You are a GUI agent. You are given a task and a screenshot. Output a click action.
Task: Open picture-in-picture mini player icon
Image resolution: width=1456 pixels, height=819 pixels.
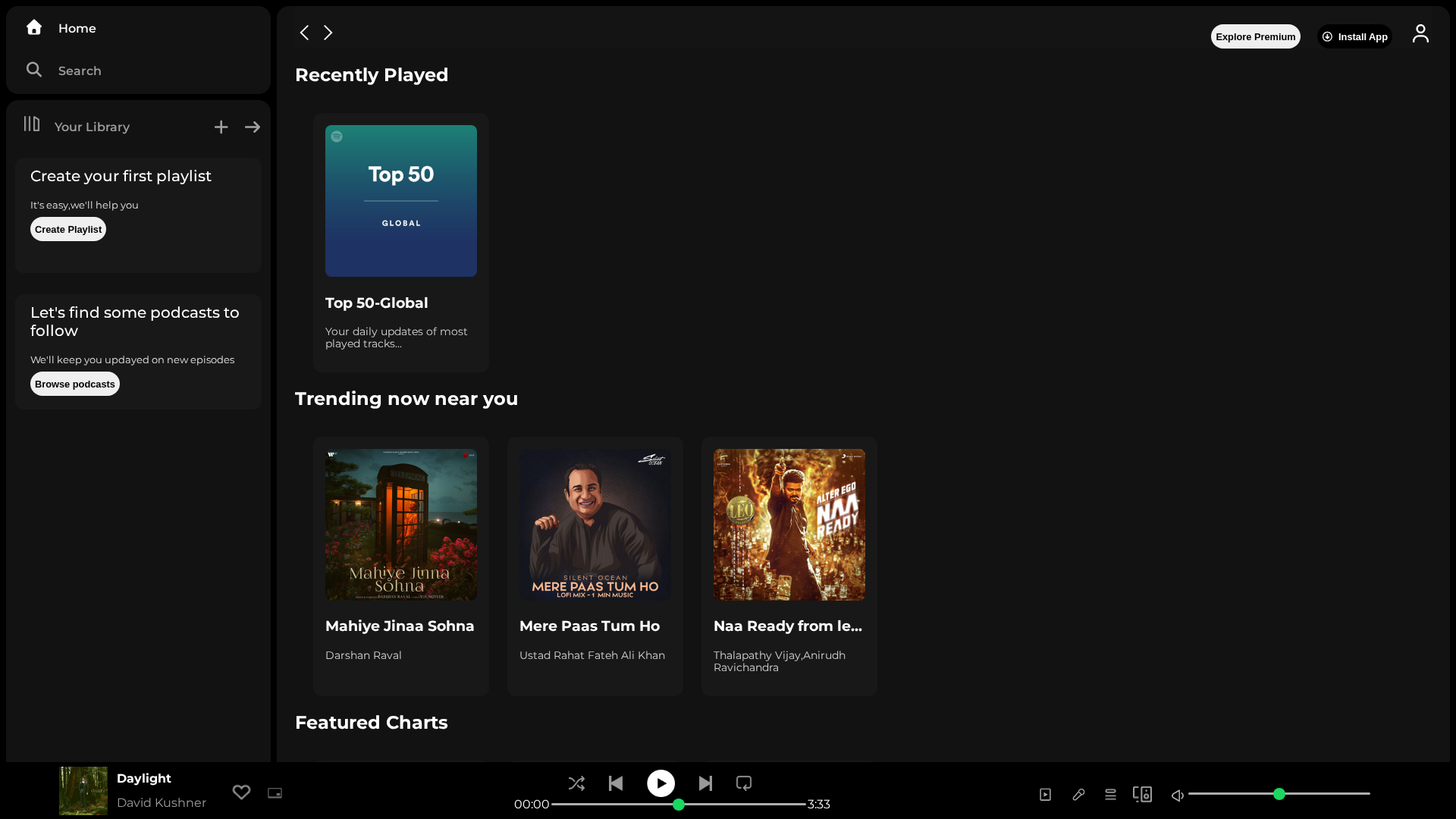click(275, 793)
